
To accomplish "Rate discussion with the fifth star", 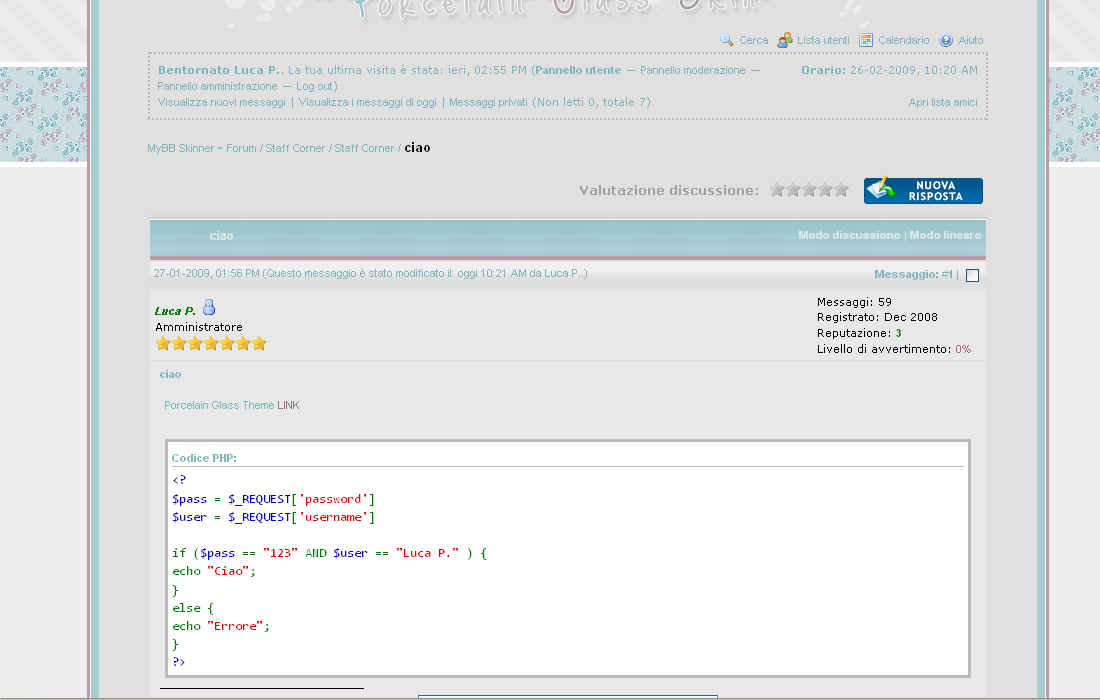I will tap(842, 190).
